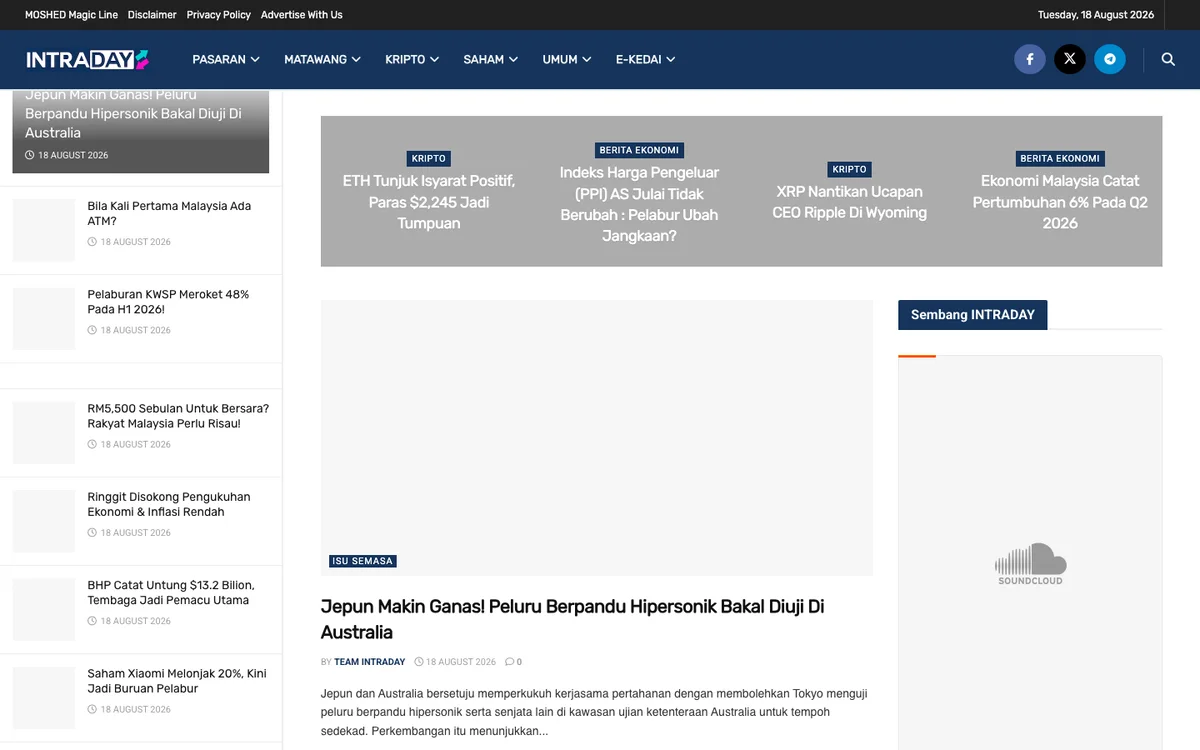The image size is (1200, 750).
Task: Open 'RM5,500 Sebulan Untuk Bersara?' article
Action: point(178,416)
